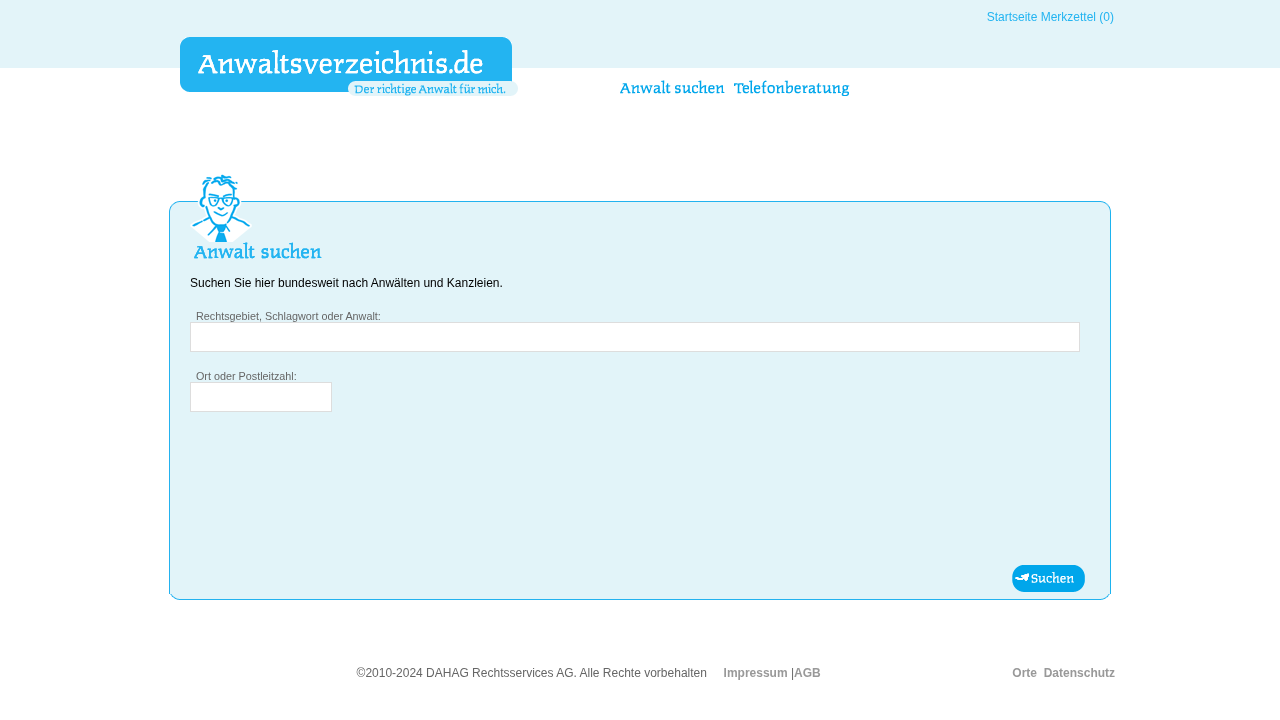
Task: Click the DAHAG Rechtsservices copyright text
Action: (532, 673)
